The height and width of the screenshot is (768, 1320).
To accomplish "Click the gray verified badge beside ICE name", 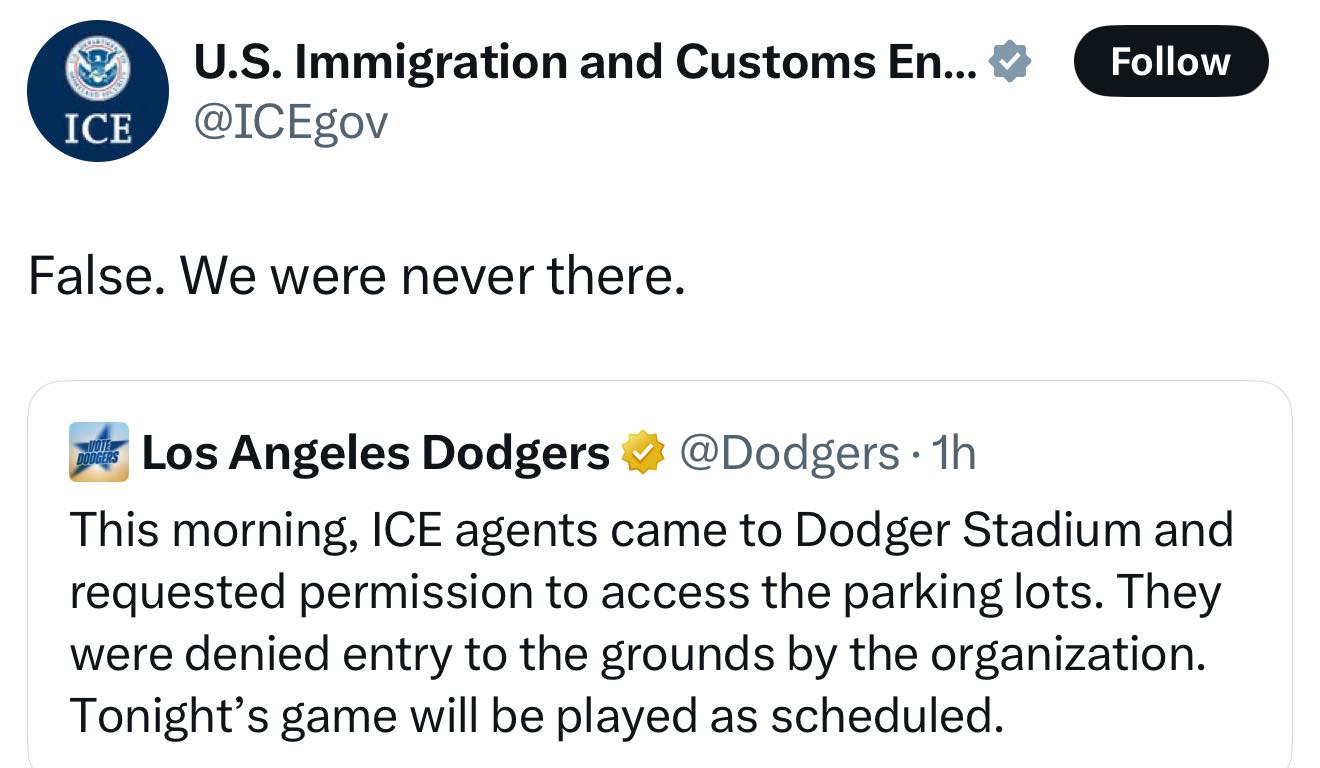I will coord(1010,63).
